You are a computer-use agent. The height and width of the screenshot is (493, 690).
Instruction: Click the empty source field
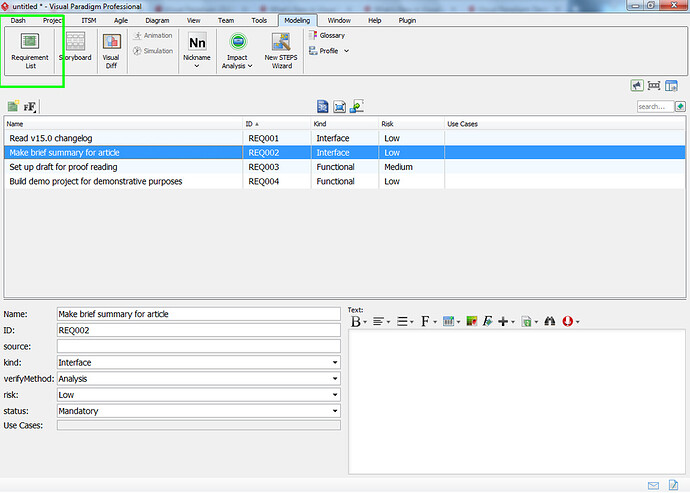pyautogui.click(x=198, y=346)
